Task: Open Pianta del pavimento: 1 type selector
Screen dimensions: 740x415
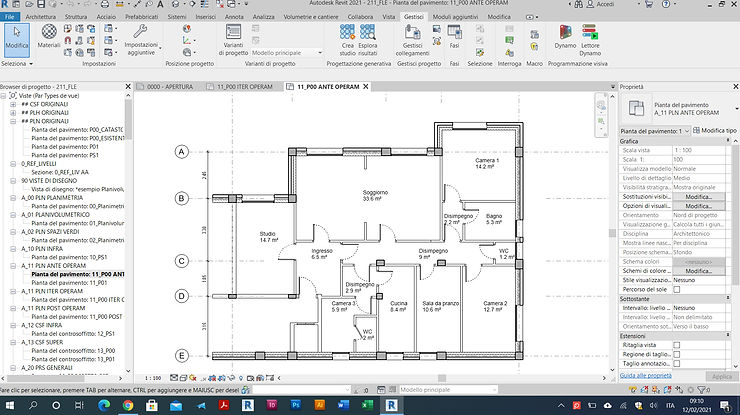Action: (x=655, y=131)
